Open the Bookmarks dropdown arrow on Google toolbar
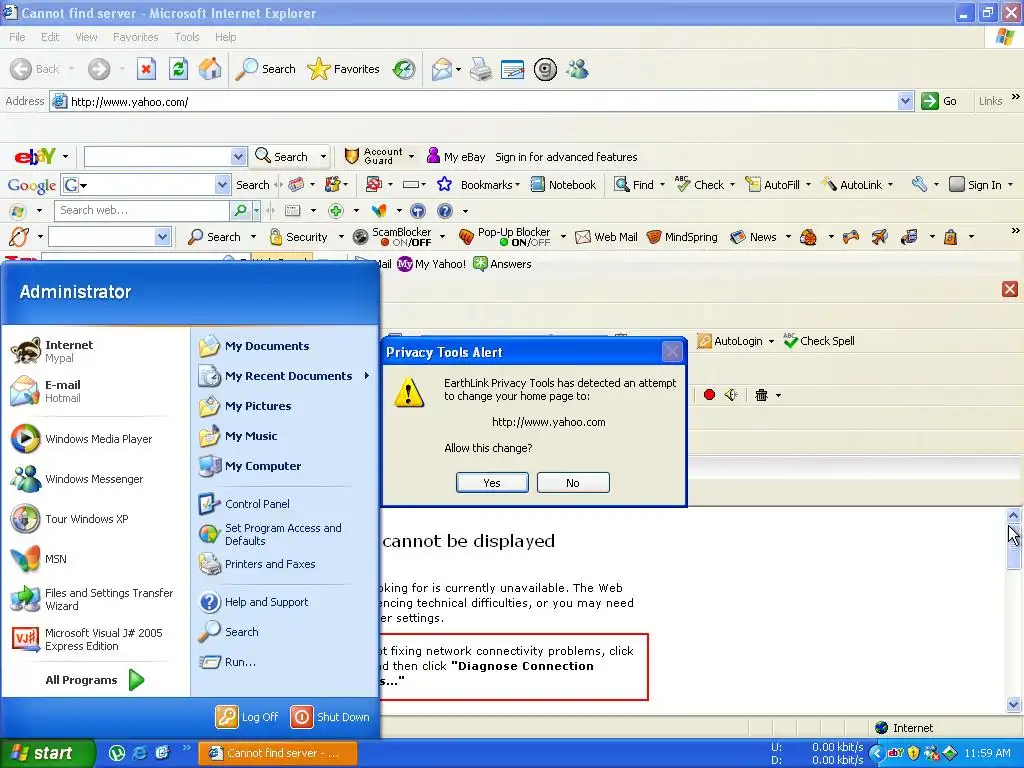Image resolution: width=1024 pixels, height=768 pixels. coord(518,185)
